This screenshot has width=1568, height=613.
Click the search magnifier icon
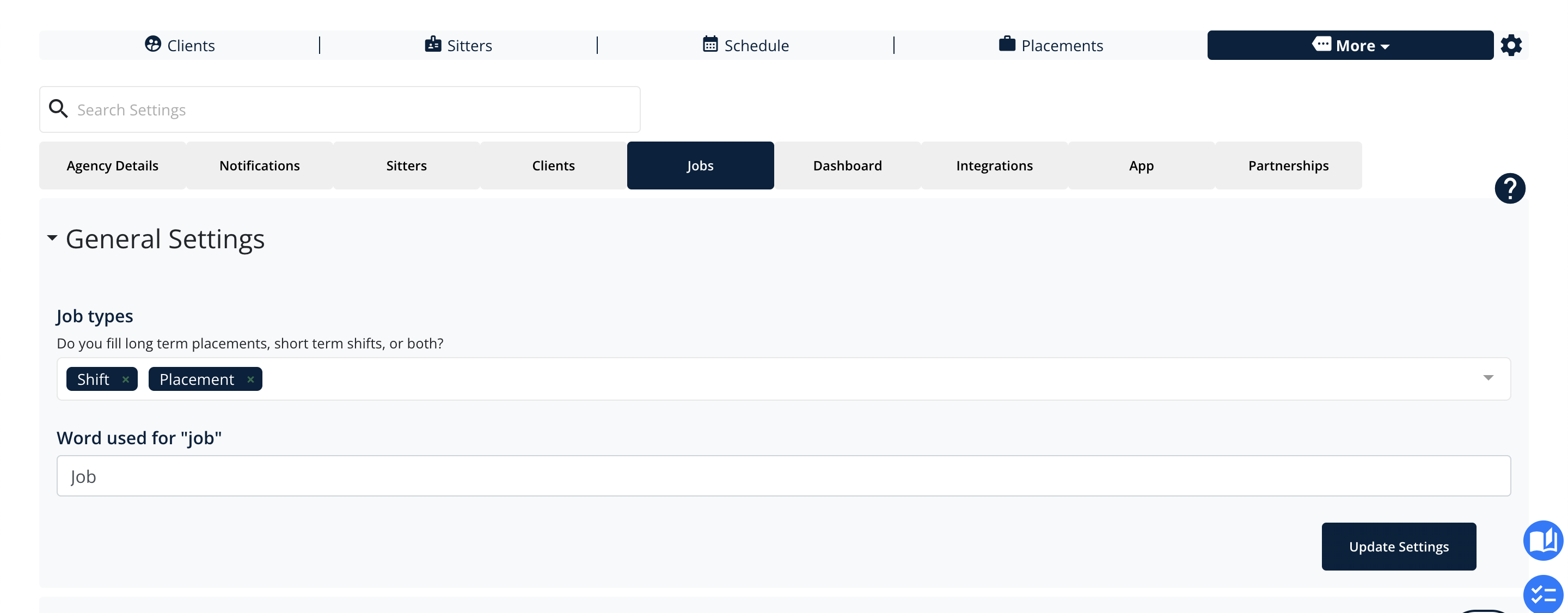coord(58,109)
